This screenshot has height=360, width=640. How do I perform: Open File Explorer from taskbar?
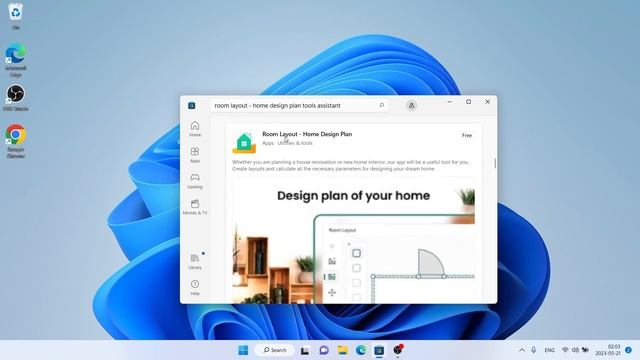coord(342,350)
